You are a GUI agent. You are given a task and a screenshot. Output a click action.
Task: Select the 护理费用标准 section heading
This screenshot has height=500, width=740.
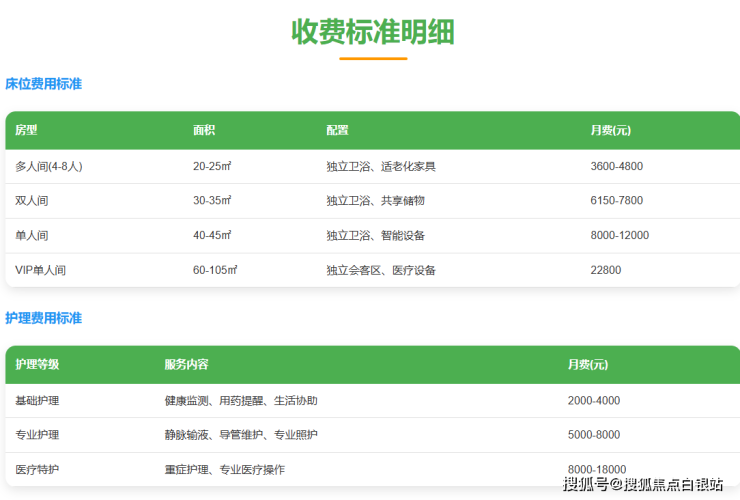[x=44, y=318]
